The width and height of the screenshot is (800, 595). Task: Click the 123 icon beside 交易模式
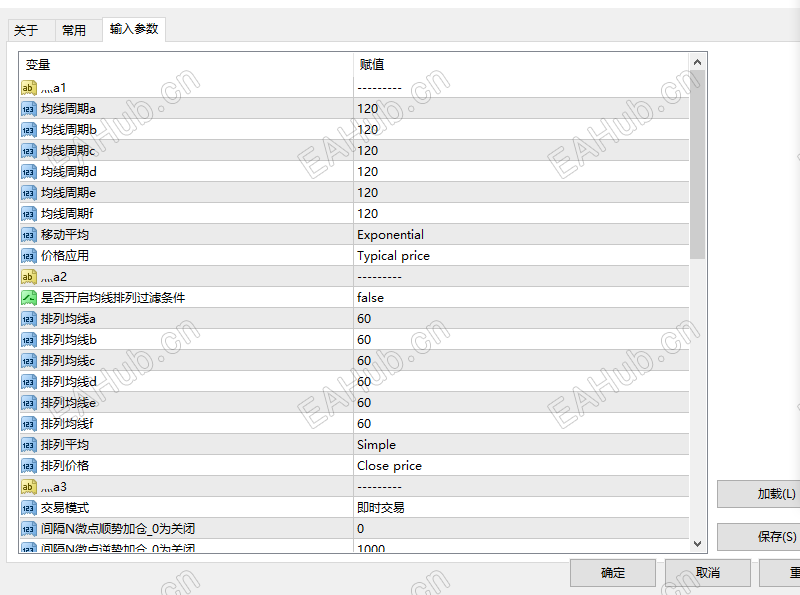click(x=27, y=507)
